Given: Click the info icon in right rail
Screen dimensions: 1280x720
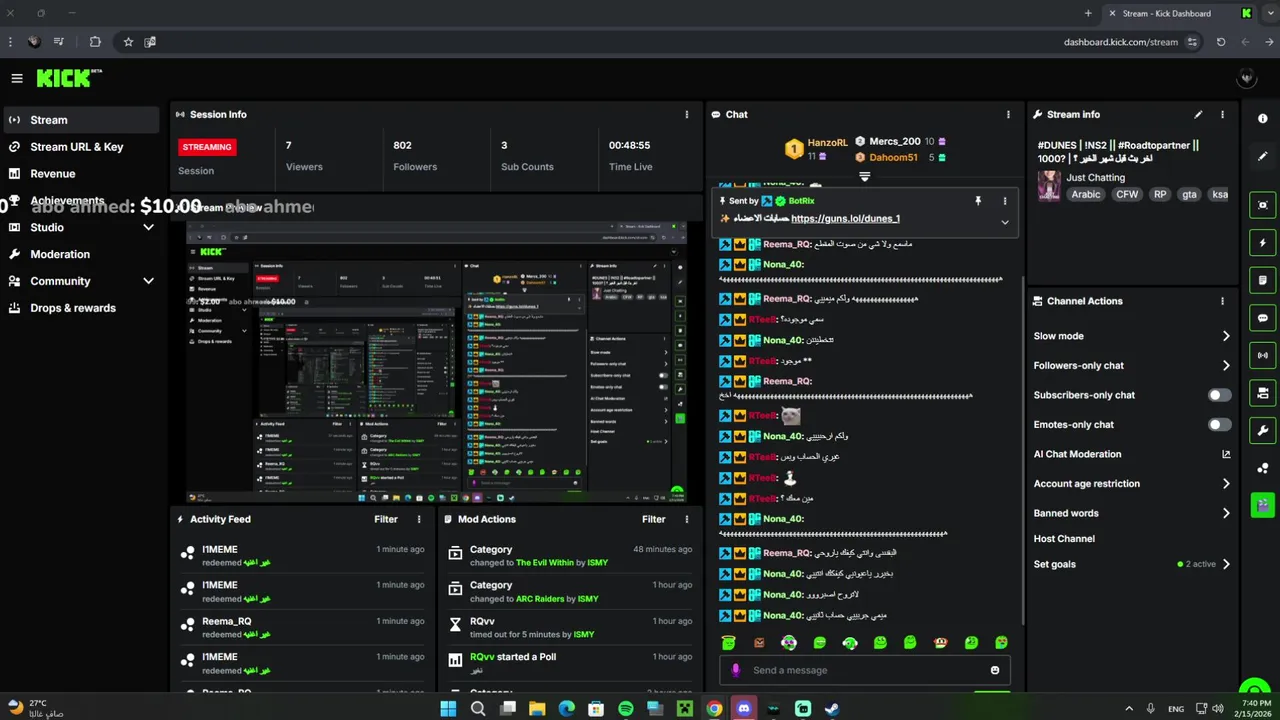Looking at the screenshot, I should (x=1262, y=117).
